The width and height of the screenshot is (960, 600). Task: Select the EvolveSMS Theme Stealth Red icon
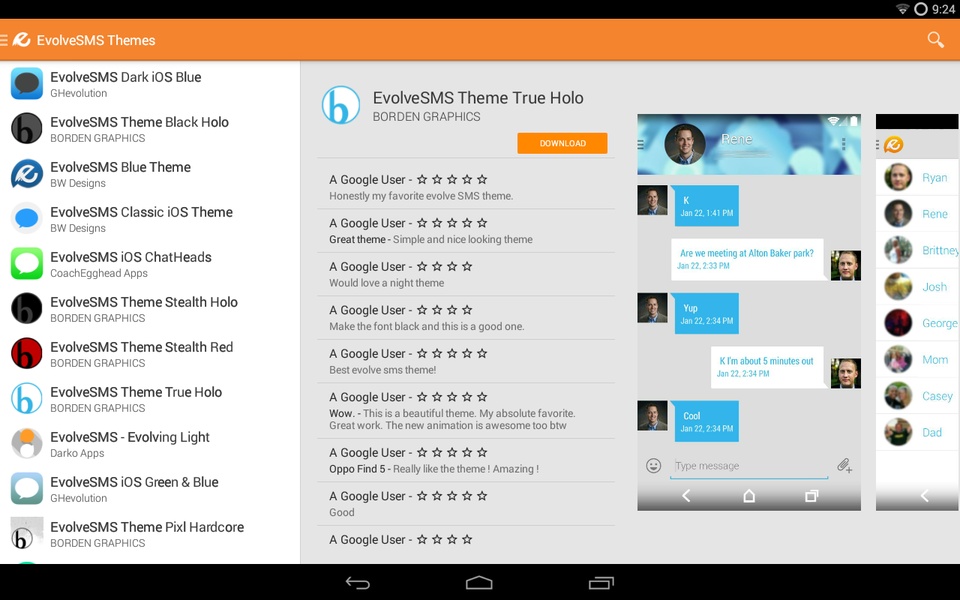click(27, 353)
